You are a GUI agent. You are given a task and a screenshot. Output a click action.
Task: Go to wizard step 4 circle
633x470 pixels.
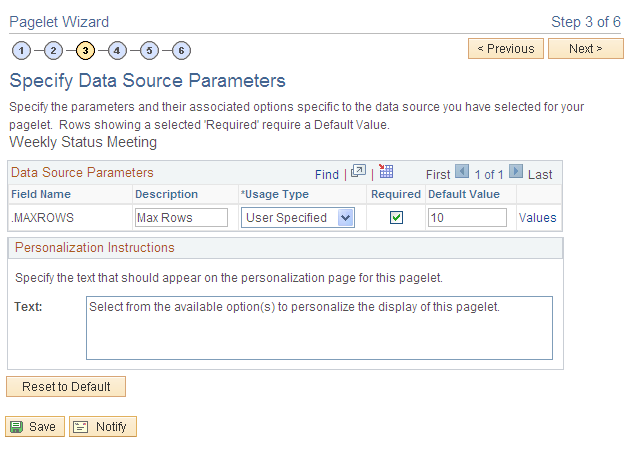point(117,50)
